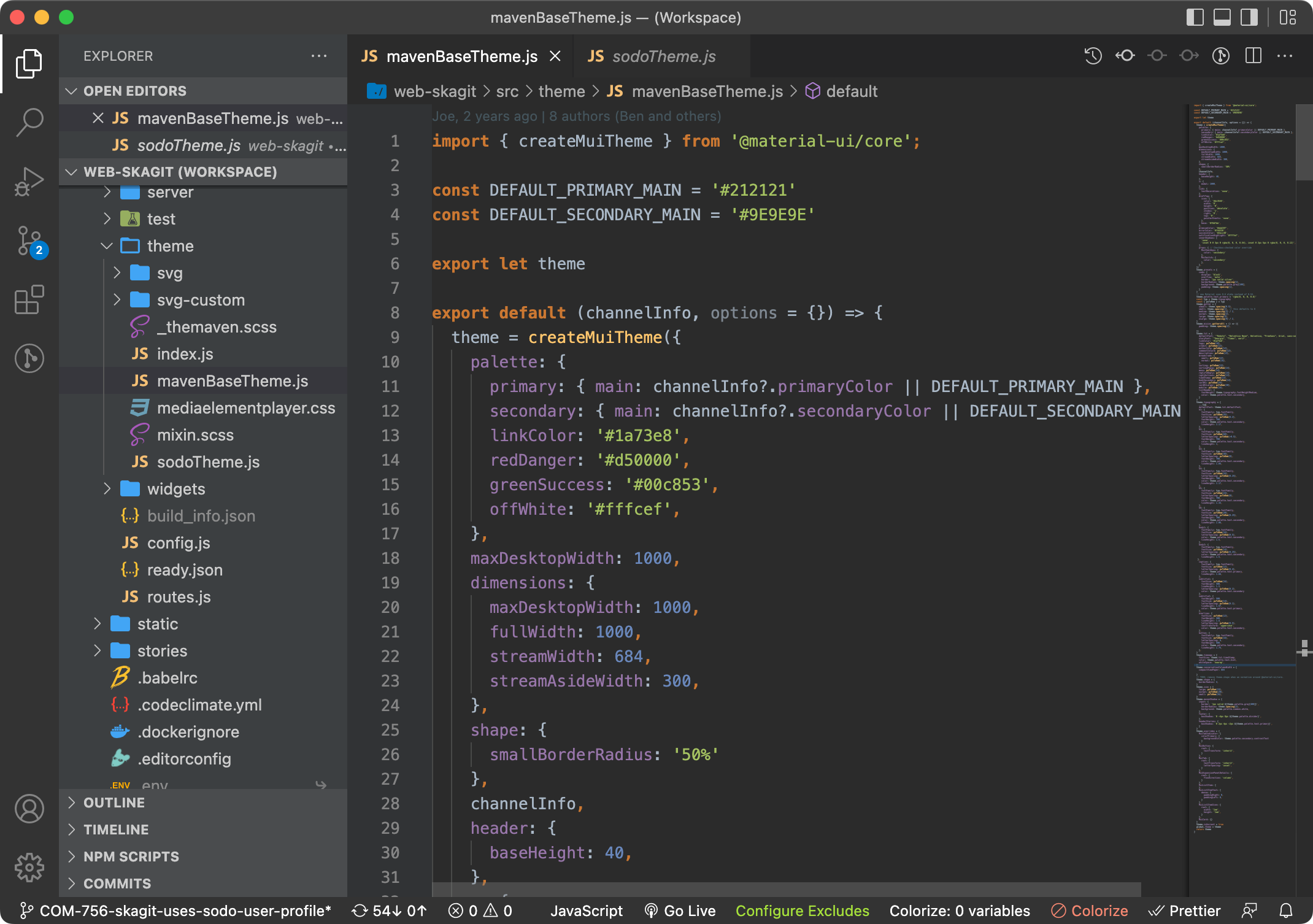Open Run and Debug view
The image size is (1313, 924).
(x=29, y=182)
